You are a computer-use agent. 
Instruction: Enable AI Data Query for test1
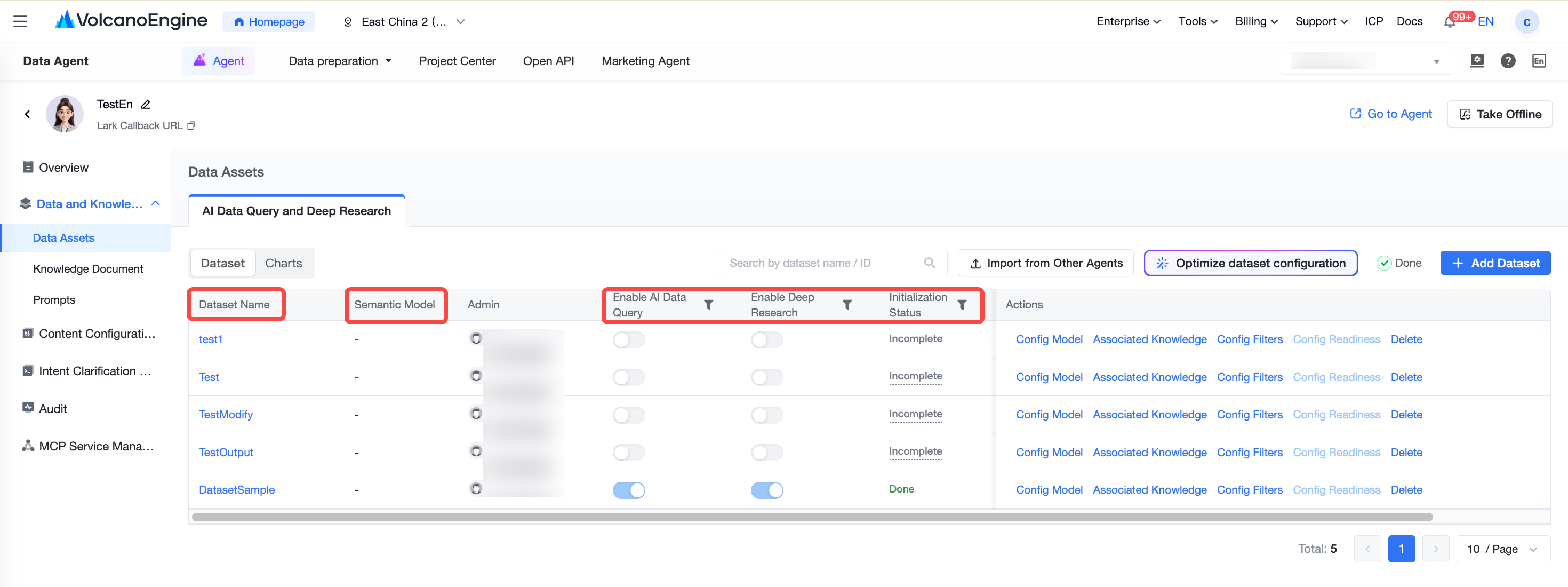coord(628,340)
